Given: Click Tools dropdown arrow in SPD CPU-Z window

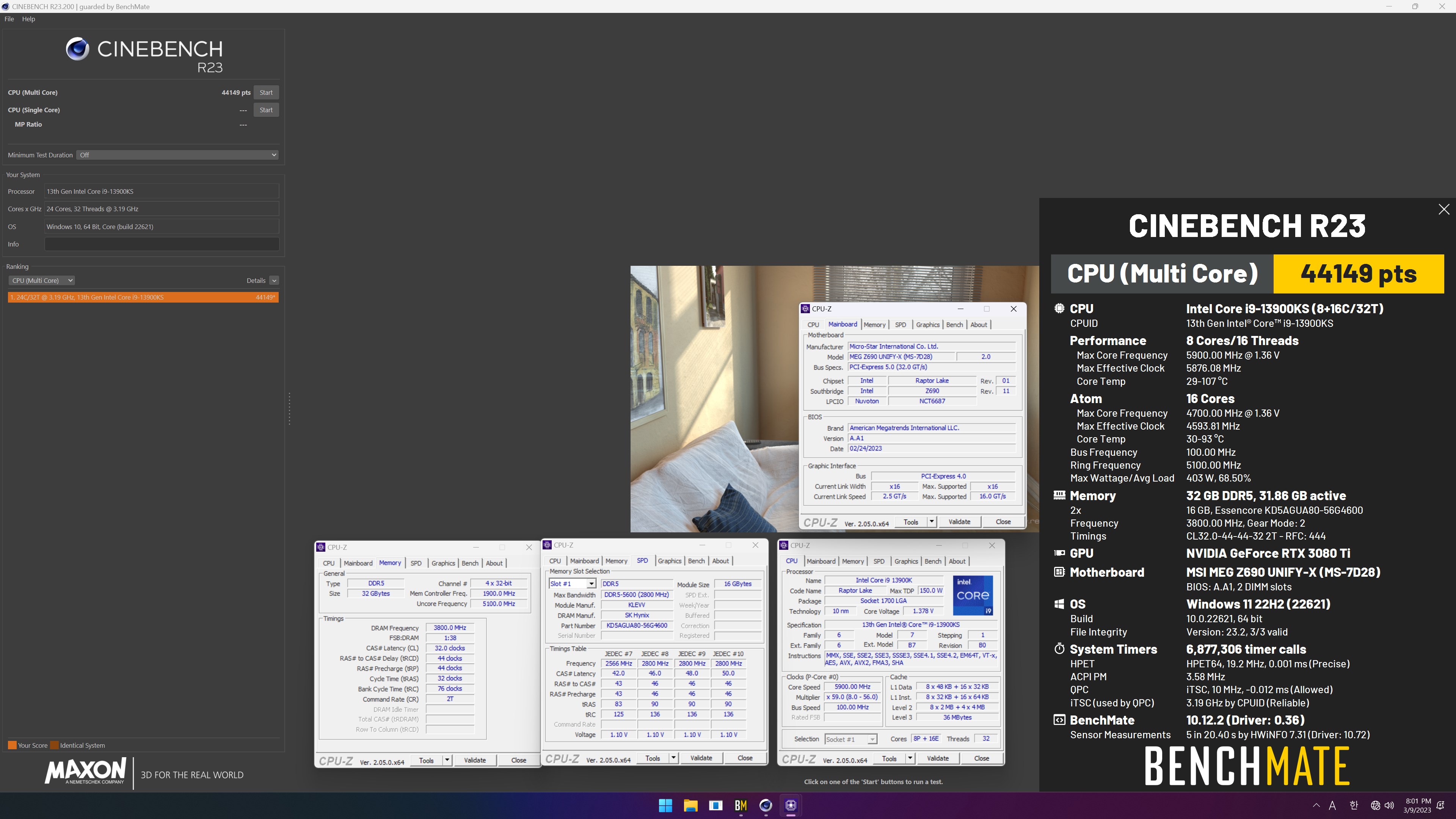Looking at the screenshot, I should click(673, 758).
